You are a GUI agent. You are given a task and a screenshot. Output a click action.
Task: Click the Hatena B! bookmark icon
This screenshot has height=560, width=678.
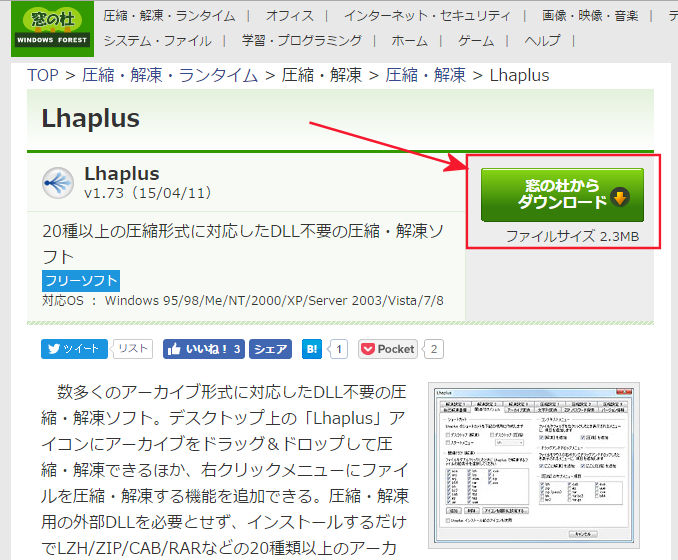(312, 349)
